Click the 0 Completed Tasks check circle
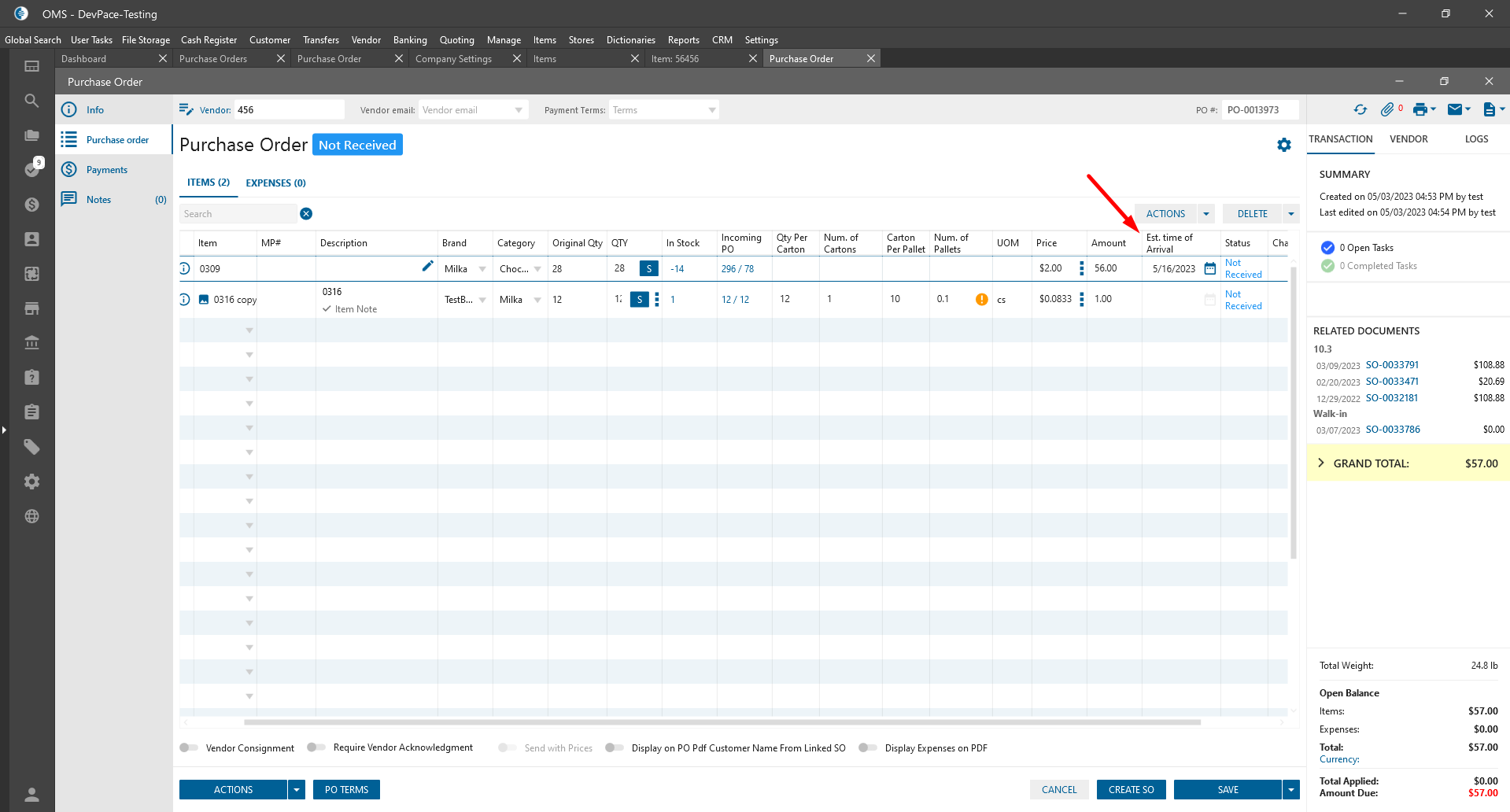1510x812 pixels. [1328, 266]
